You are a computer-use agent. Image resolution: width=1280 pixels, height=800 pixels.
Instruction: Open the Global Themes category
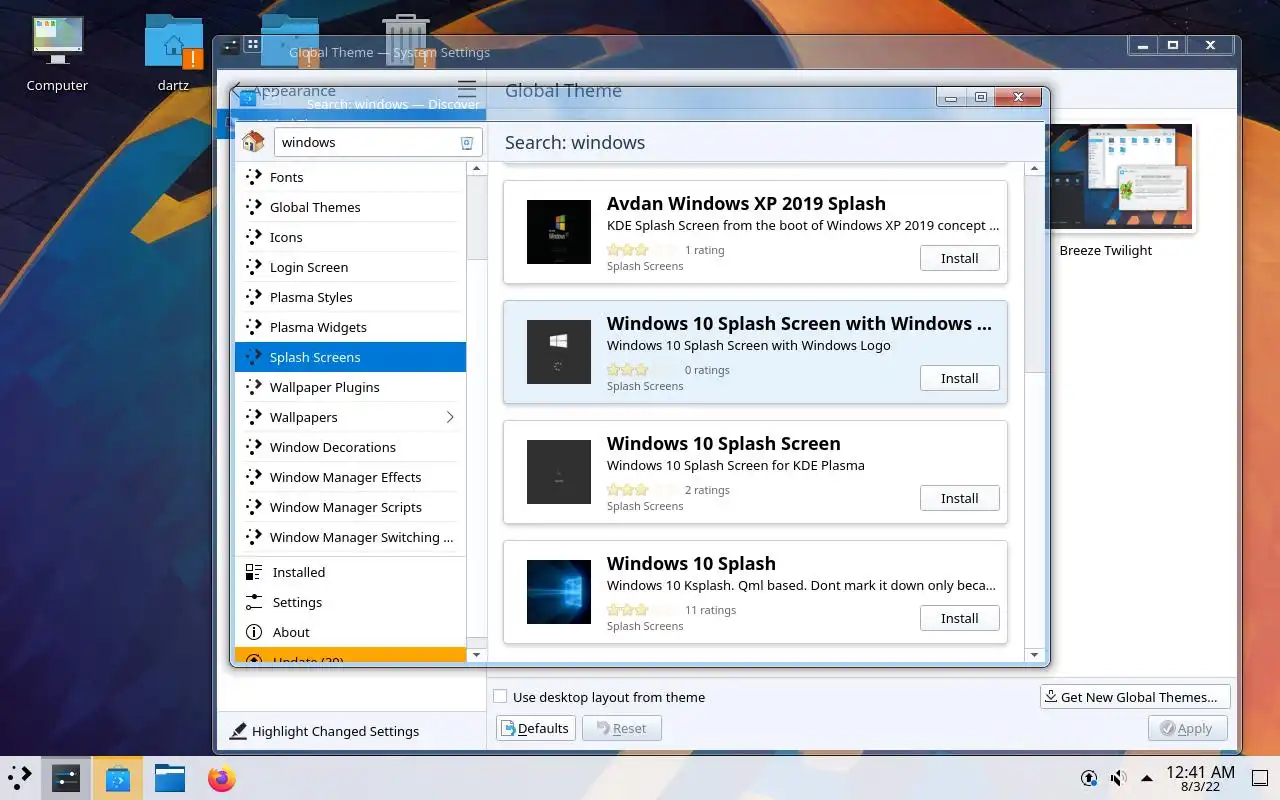[x=350, y=207]
